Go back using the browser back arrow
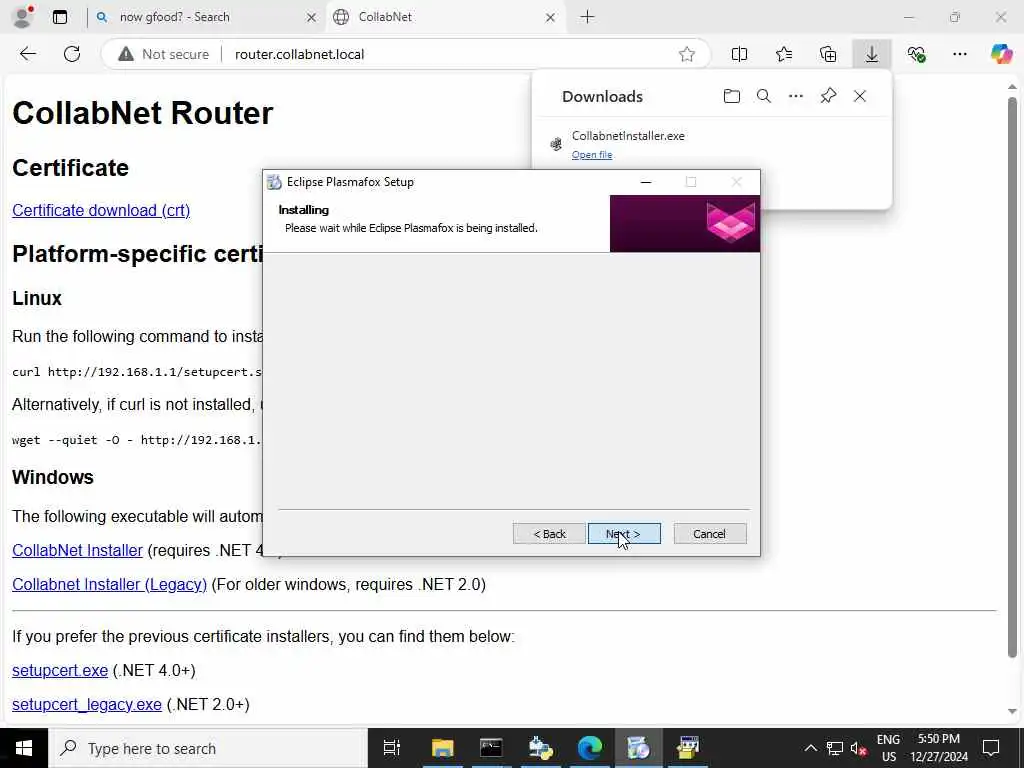Viewport: 1024px width, 768px height. point(27,54)
